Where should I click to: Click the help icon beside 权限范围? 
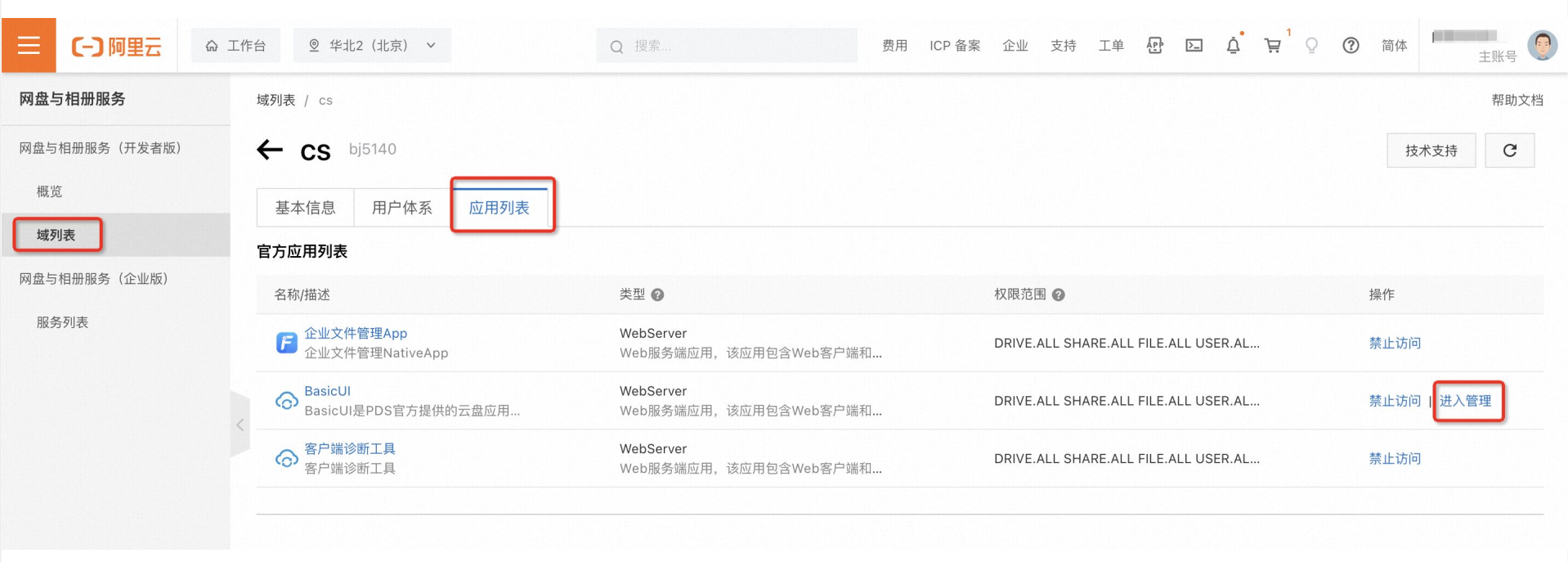click(x=1058, y=294)
